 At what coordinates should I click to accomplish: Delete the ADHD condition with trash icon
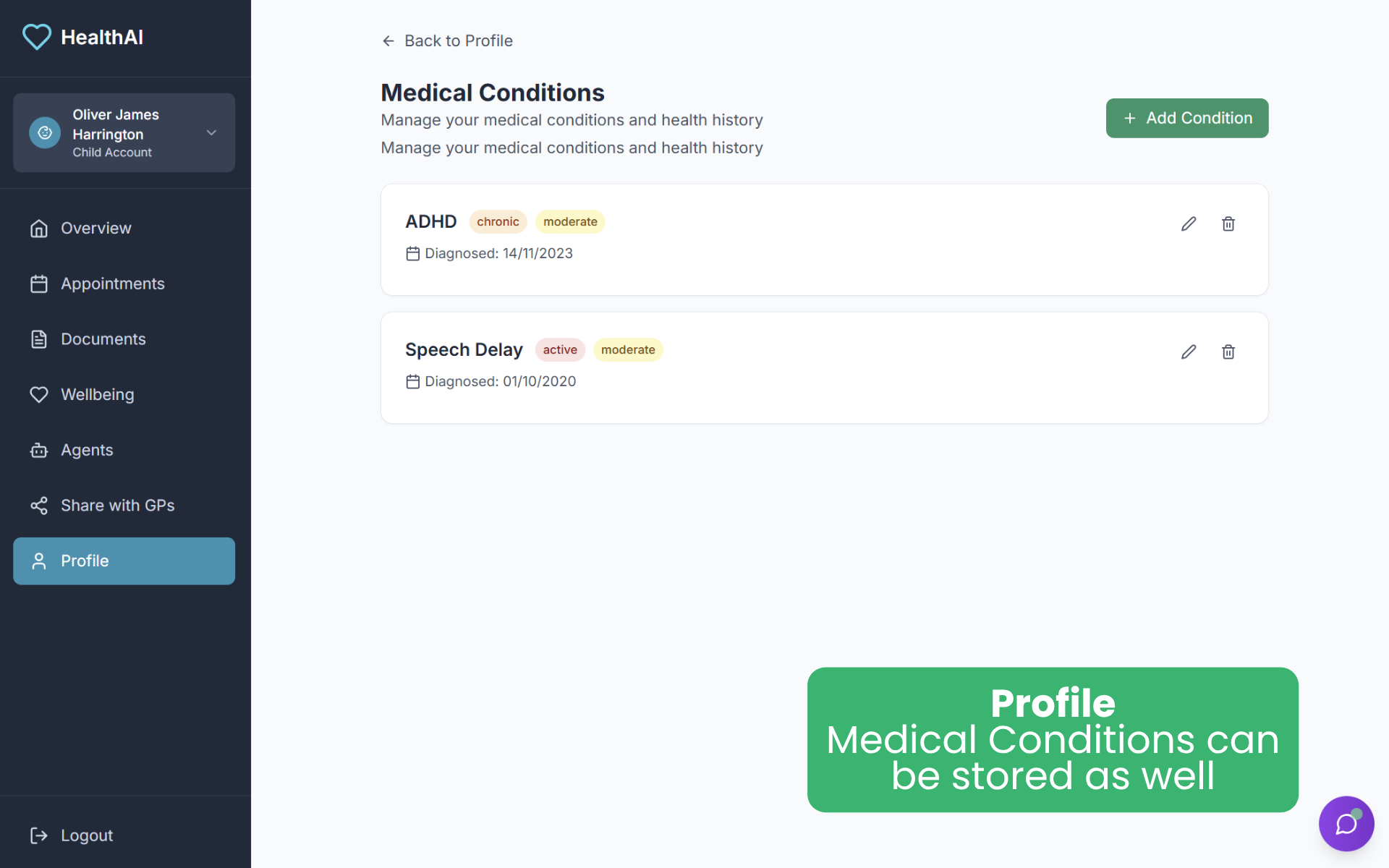coord(1228,224)
